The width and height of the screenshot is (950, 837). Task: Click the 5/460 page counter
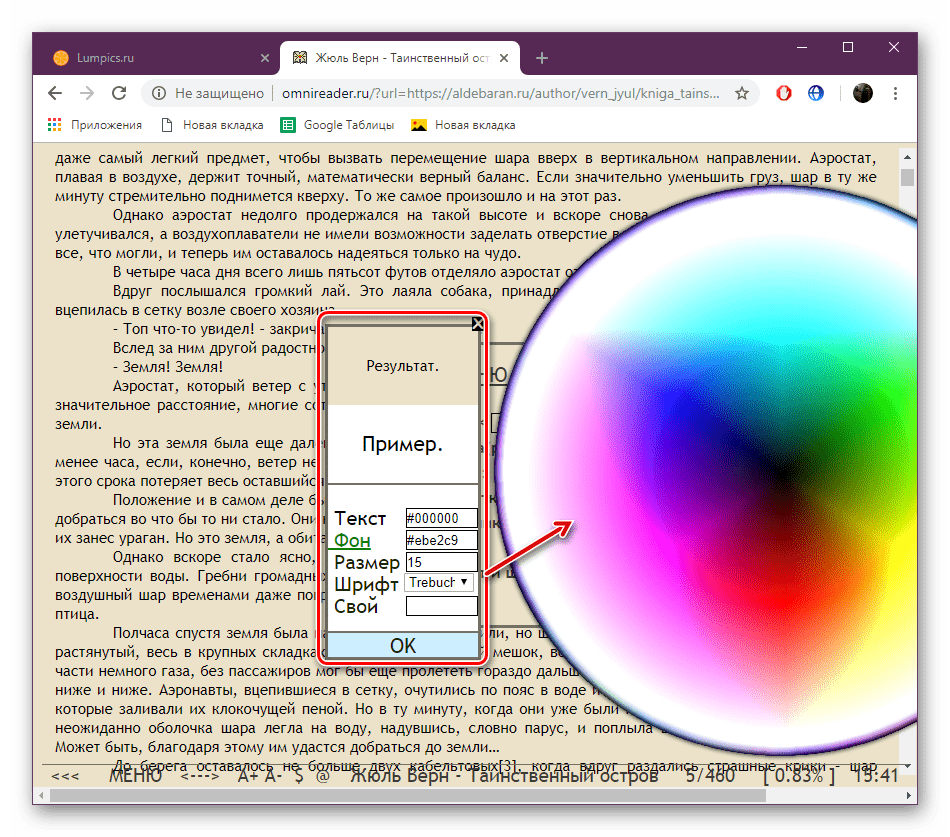(710, 776)
